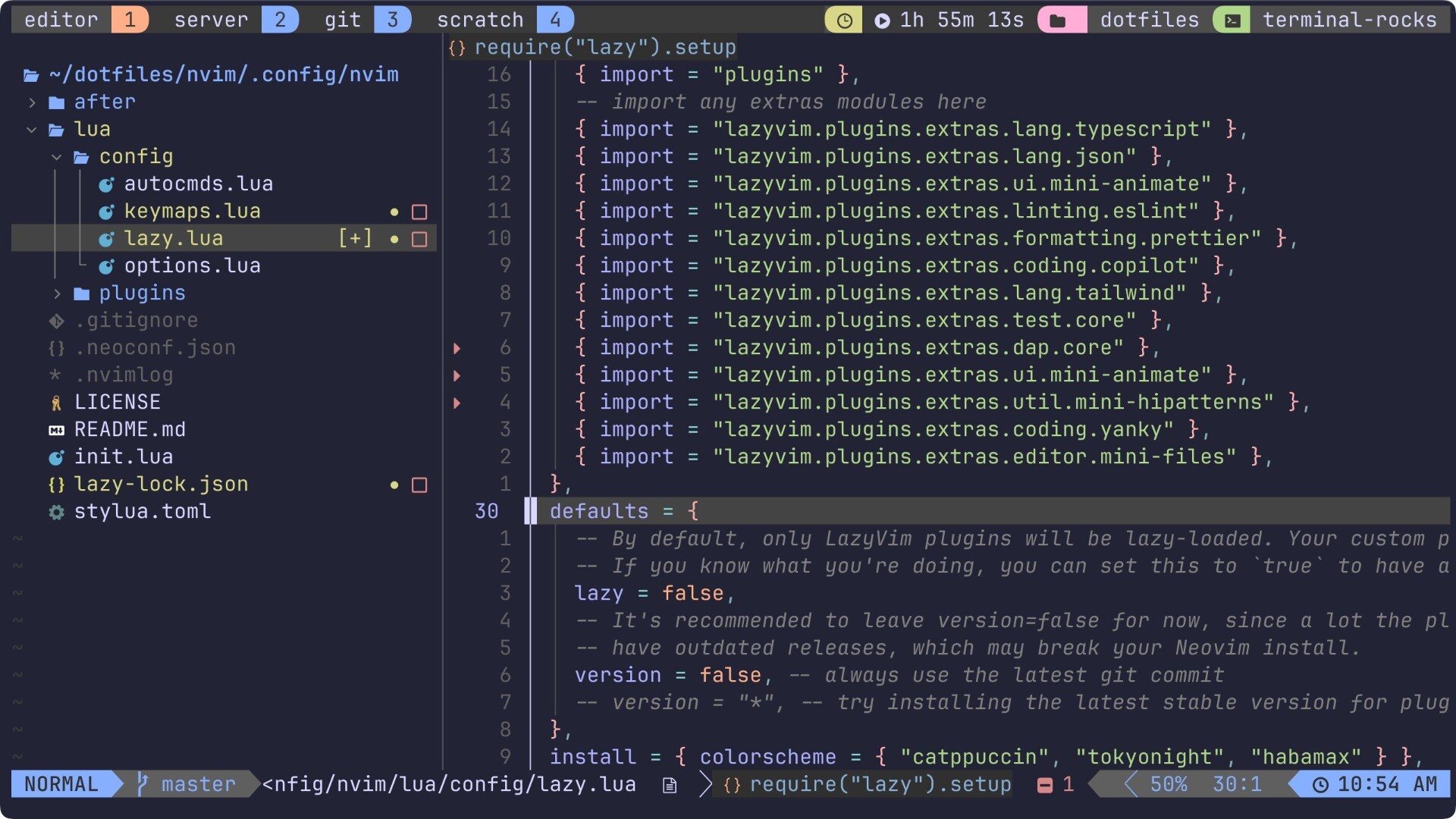
Task: Click the clock icon in the top bar
Action: coord(844,20)
